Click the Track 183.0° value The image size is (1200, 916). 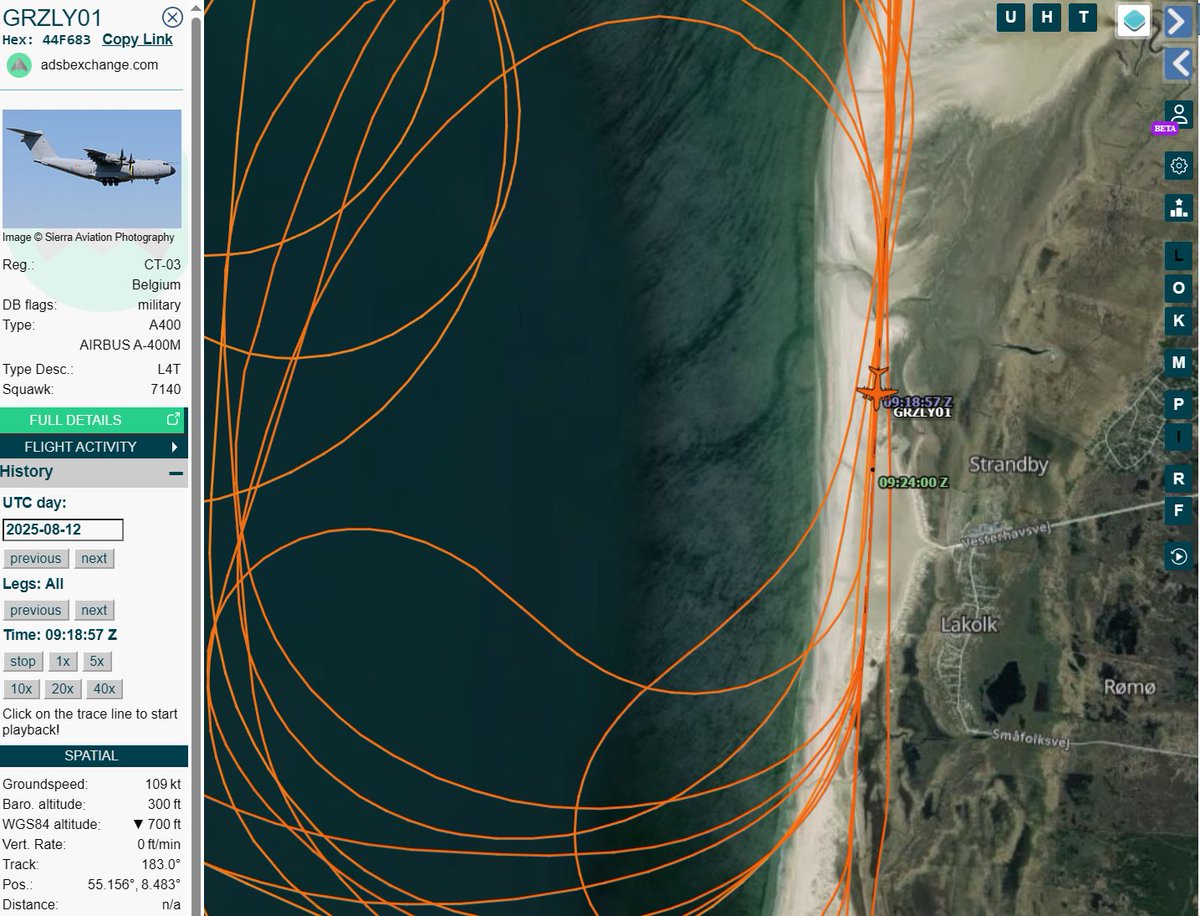pos(160,865)
